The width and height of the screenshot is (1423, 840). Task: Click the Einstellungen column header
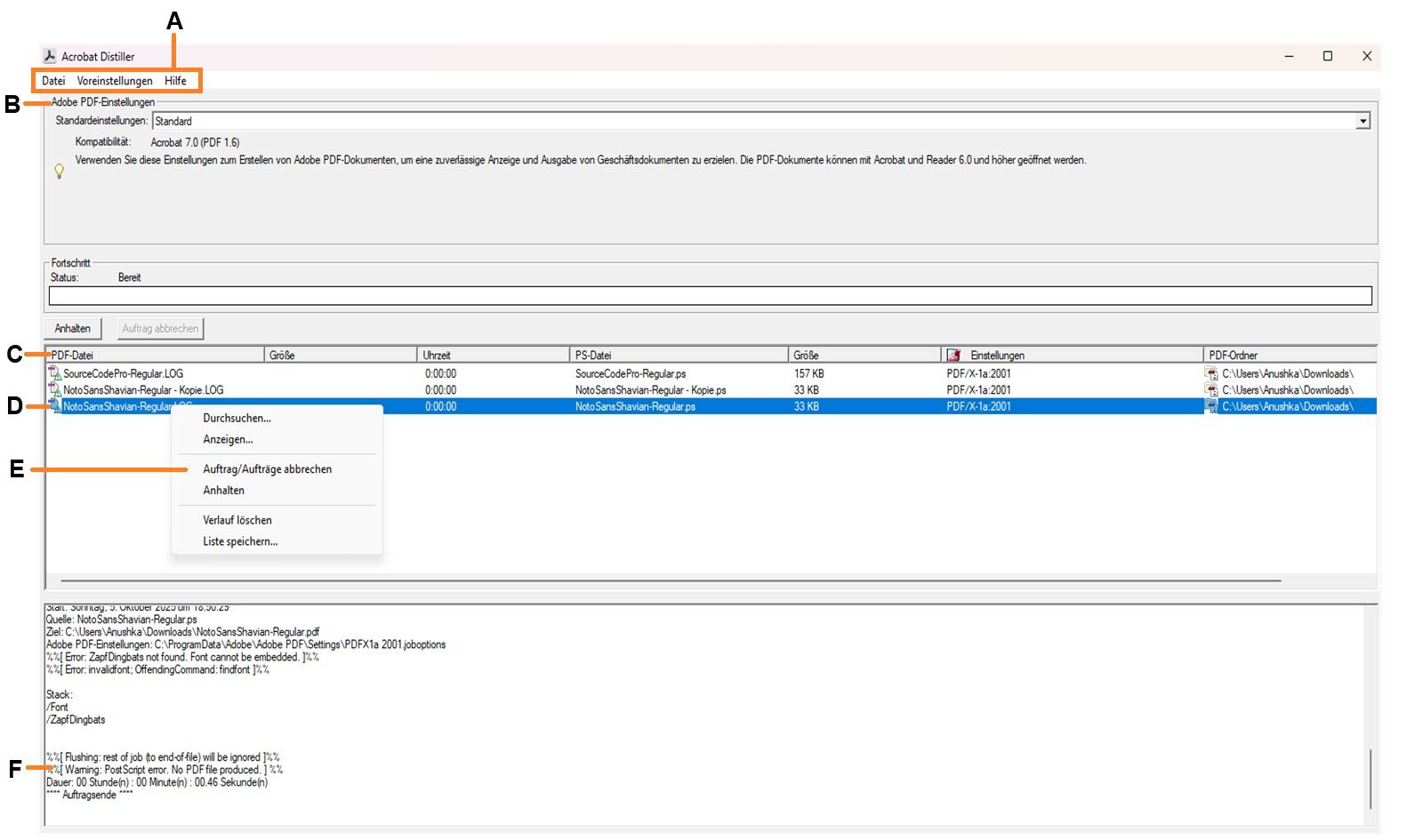pyautogui.click(x=1073, y=356)
